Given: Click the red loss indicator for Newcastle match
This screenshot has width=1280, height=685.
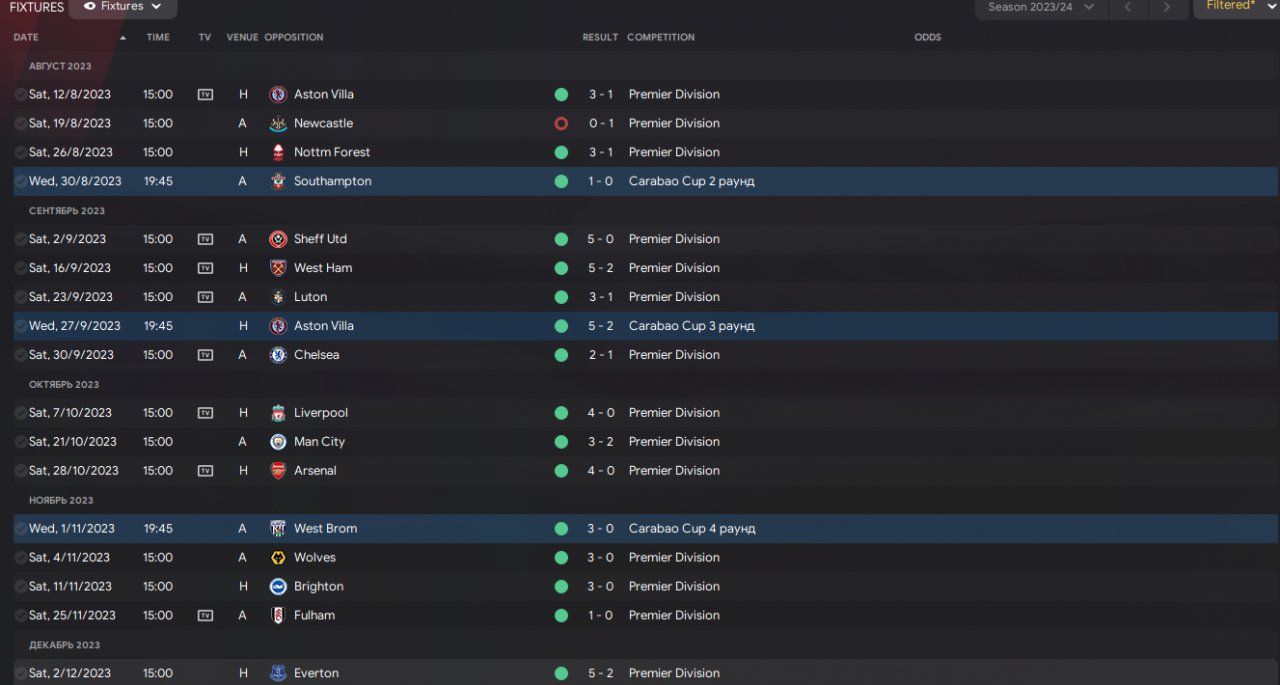Looking at the screenshot, I should click(x=561, y=123).
